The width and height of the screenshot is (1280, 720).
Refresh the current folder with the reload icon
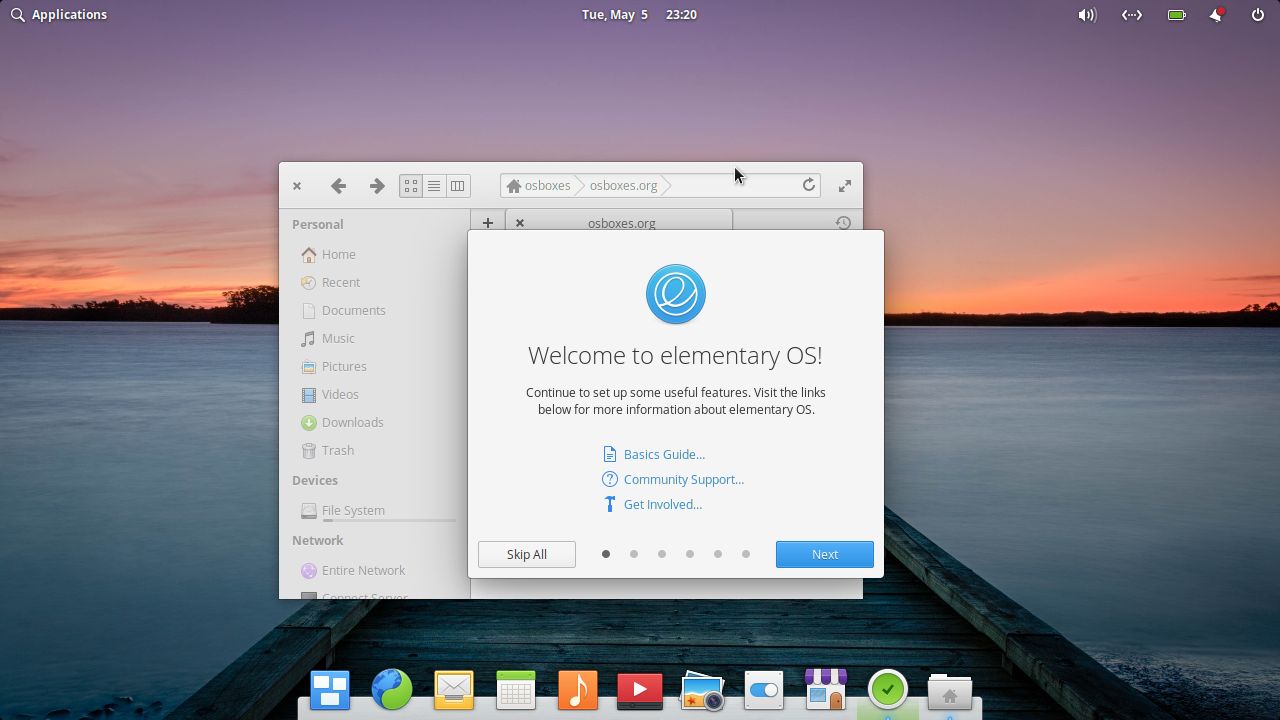click(809, 185)
